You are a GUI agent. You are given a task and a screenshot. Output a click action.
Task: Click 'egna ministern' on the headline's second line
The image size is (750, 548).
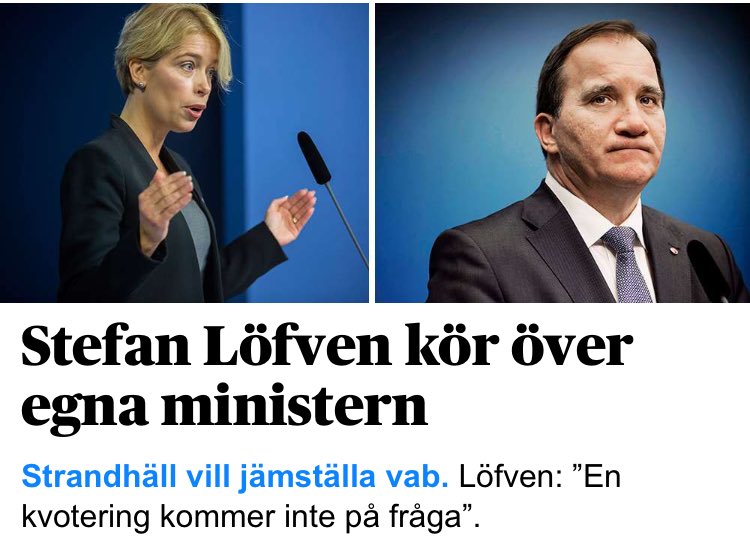coord(224,408)
